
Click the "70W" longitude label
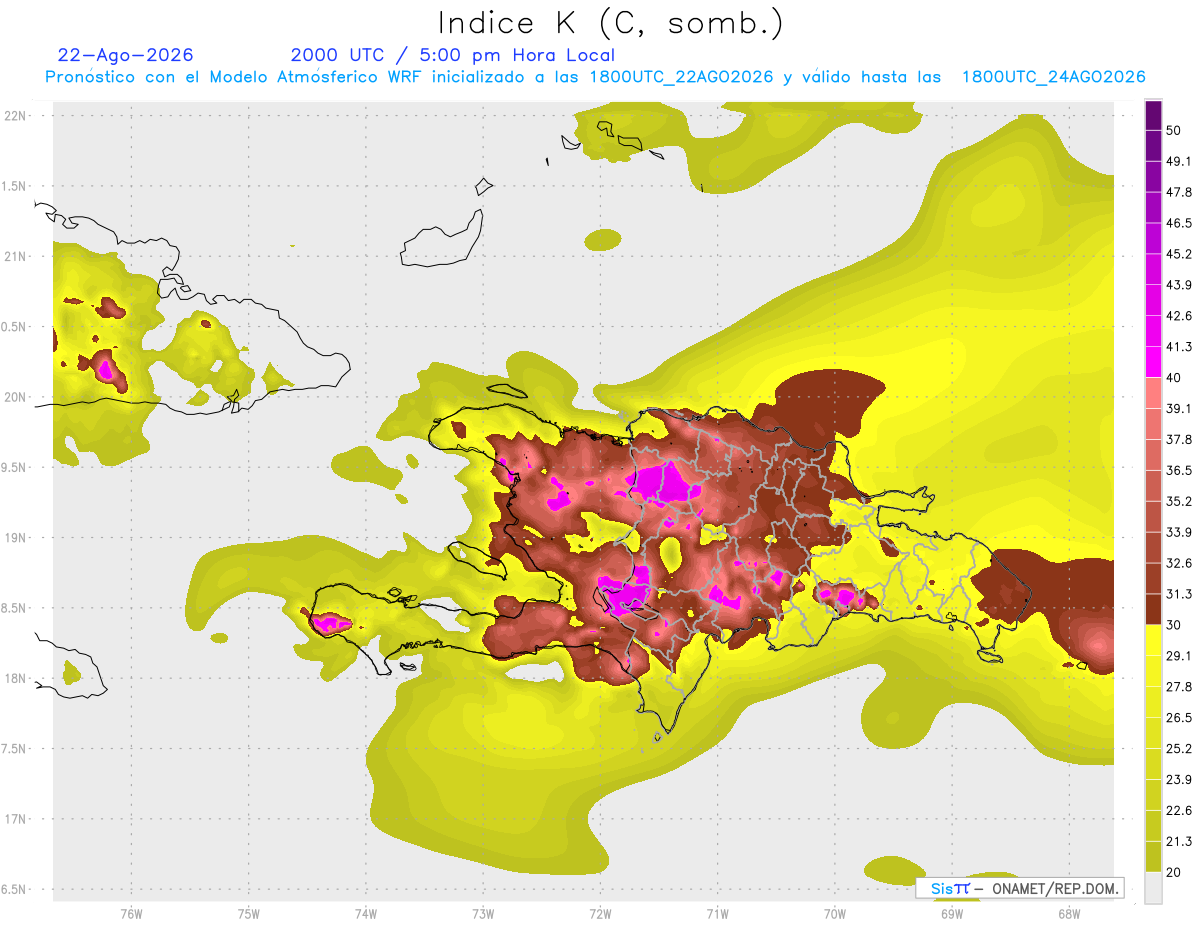coord(835,913)
